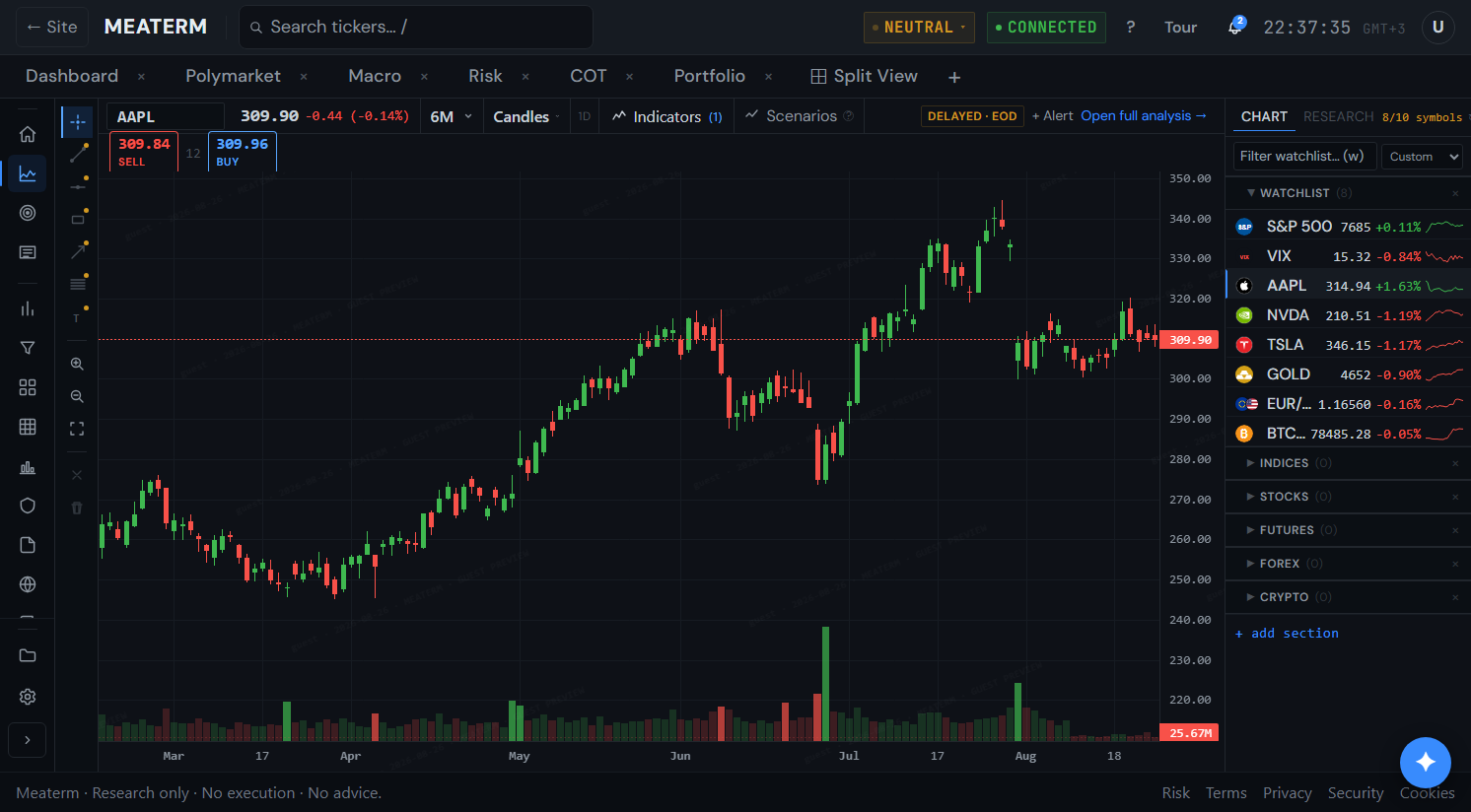The height and width of the screenshot is (812, 1471).
Task: Select the text annotation tool
Action: [x=77, y=317]
